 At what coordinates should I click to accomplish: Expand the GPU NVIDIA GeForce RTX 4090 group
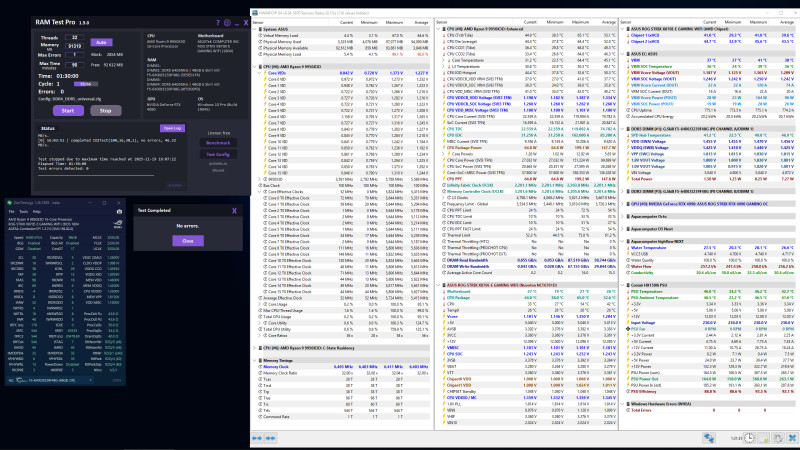click(622, 204)
